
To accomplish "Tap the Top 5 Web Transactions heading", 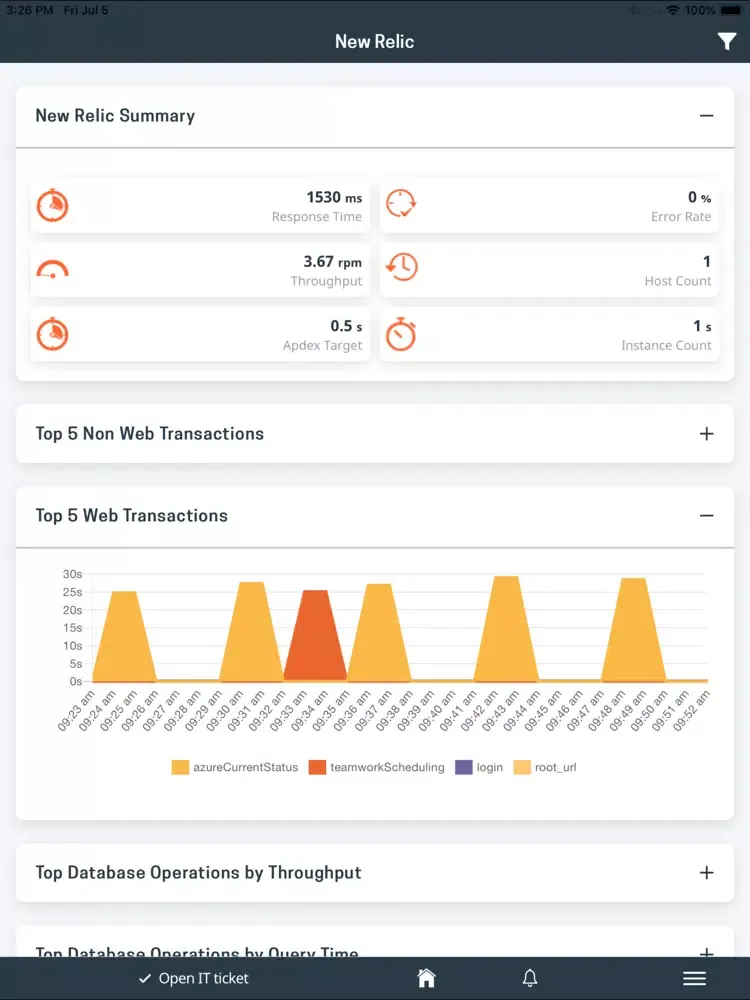I will point(131,515).
